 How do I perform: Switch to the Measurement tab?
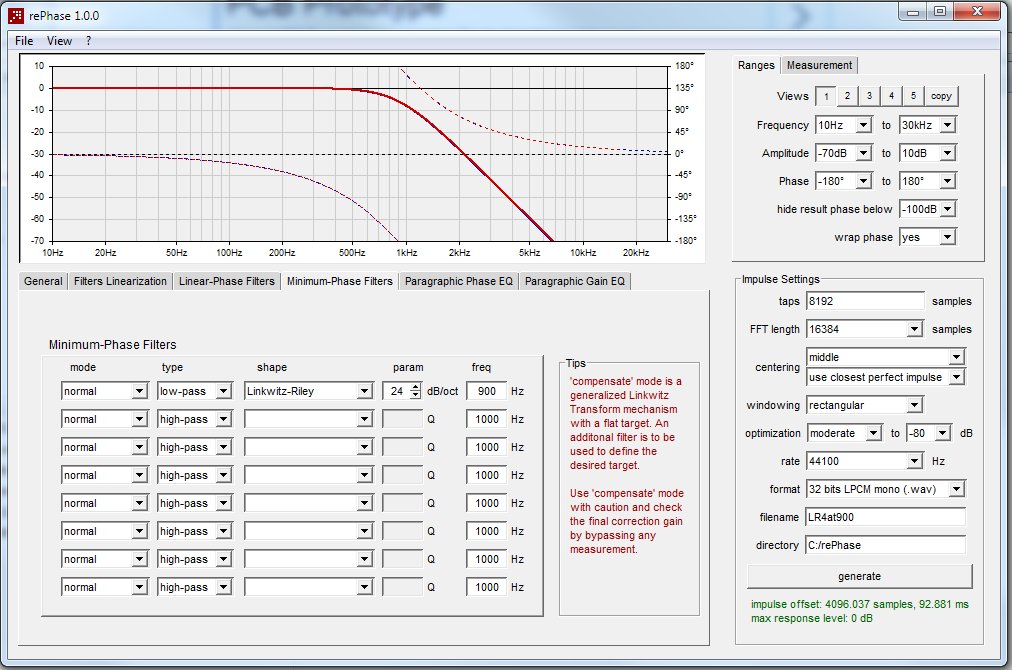[819, 65]
